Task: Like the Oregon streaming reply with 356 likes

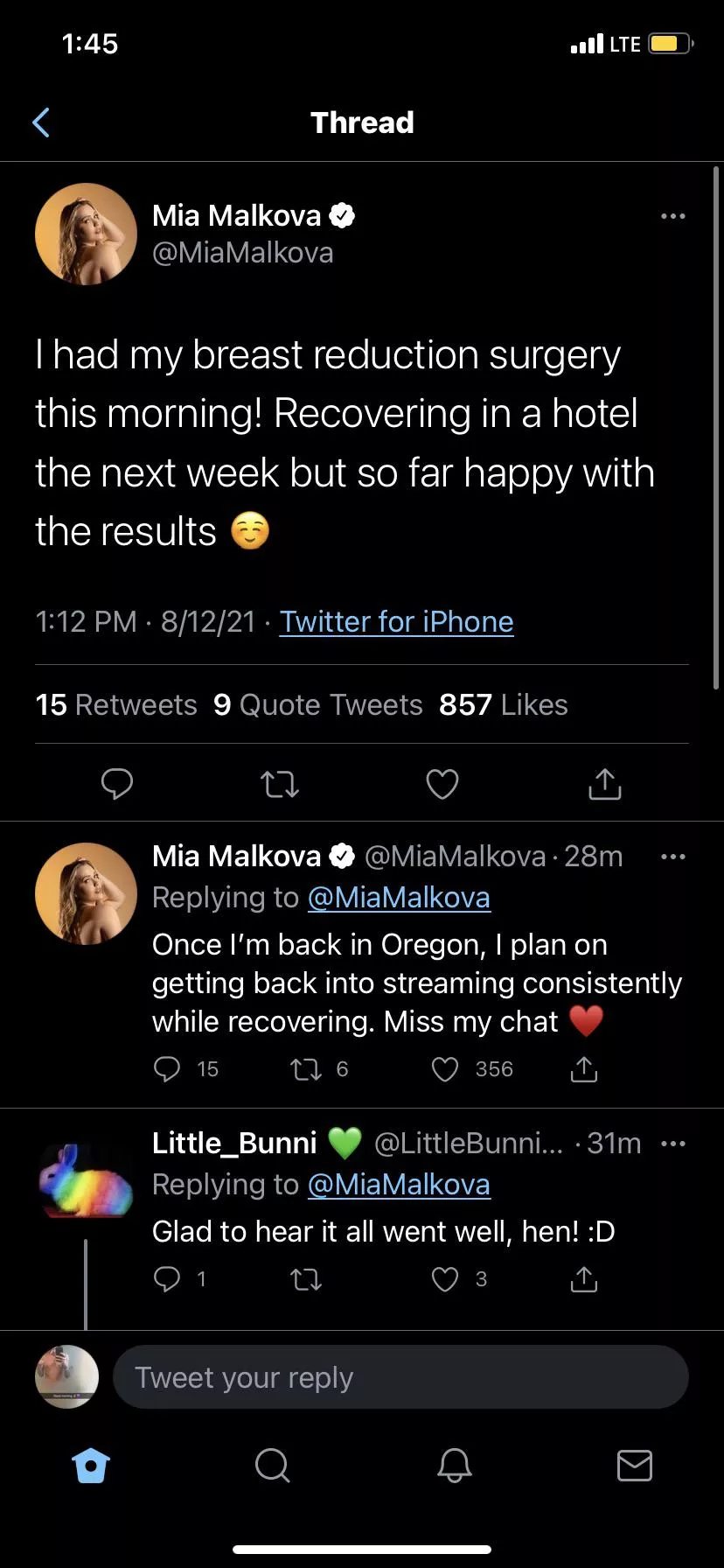Action: pyautogui.click(x=446, y=1069)
